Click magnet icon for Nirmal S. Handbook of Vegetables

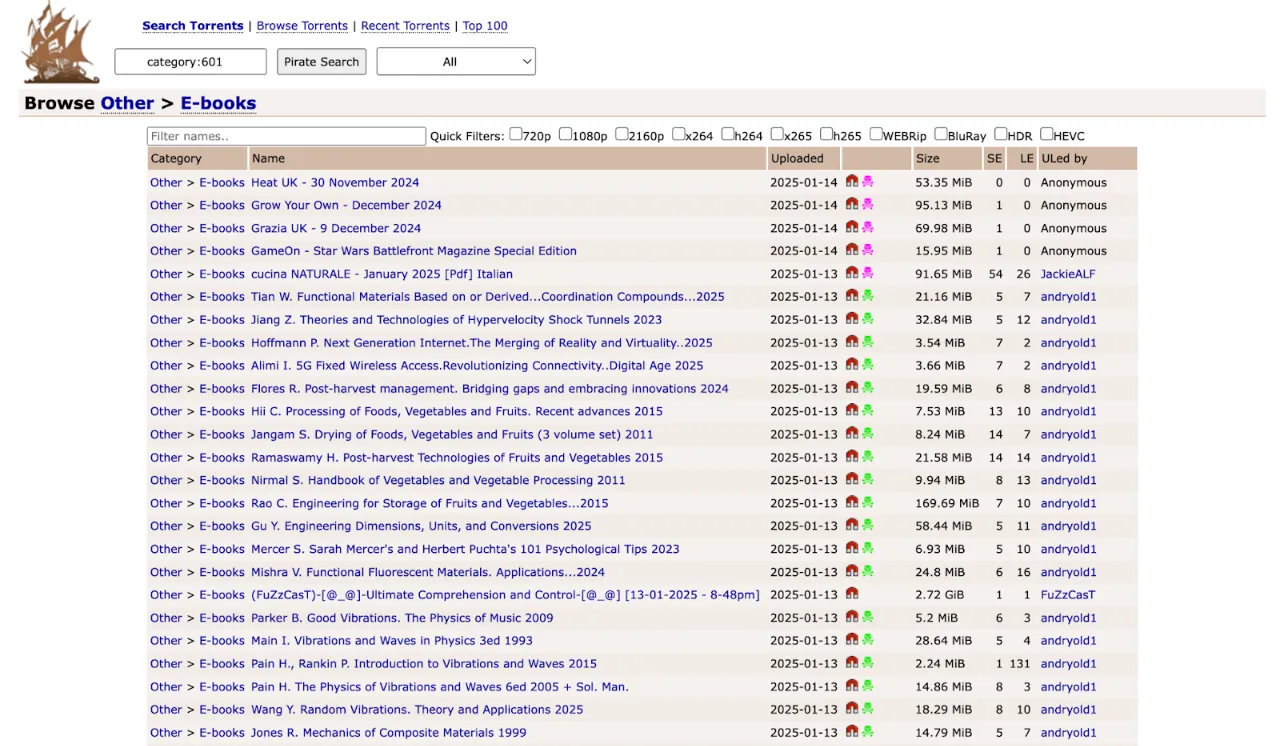[852, 480]
